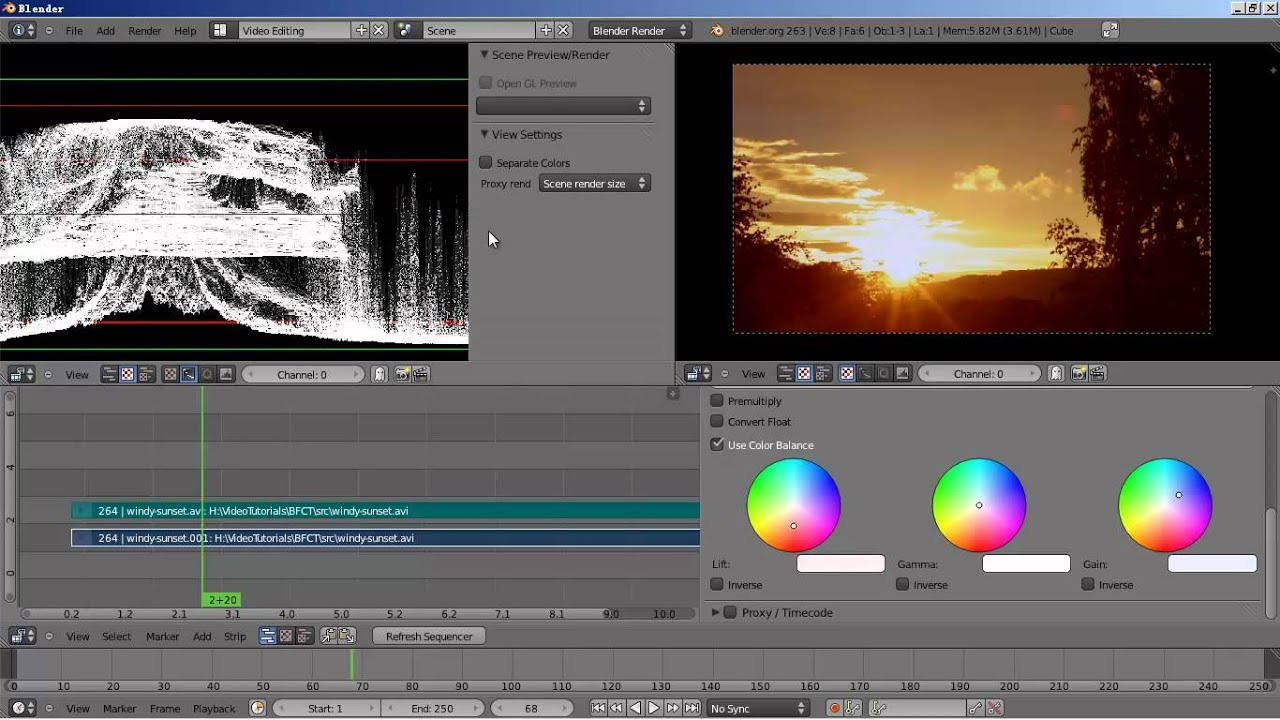This screenshot has height=720, width=1280.
Task: Toggle ghost icon in left preview header
Action: tap(380, 374)
